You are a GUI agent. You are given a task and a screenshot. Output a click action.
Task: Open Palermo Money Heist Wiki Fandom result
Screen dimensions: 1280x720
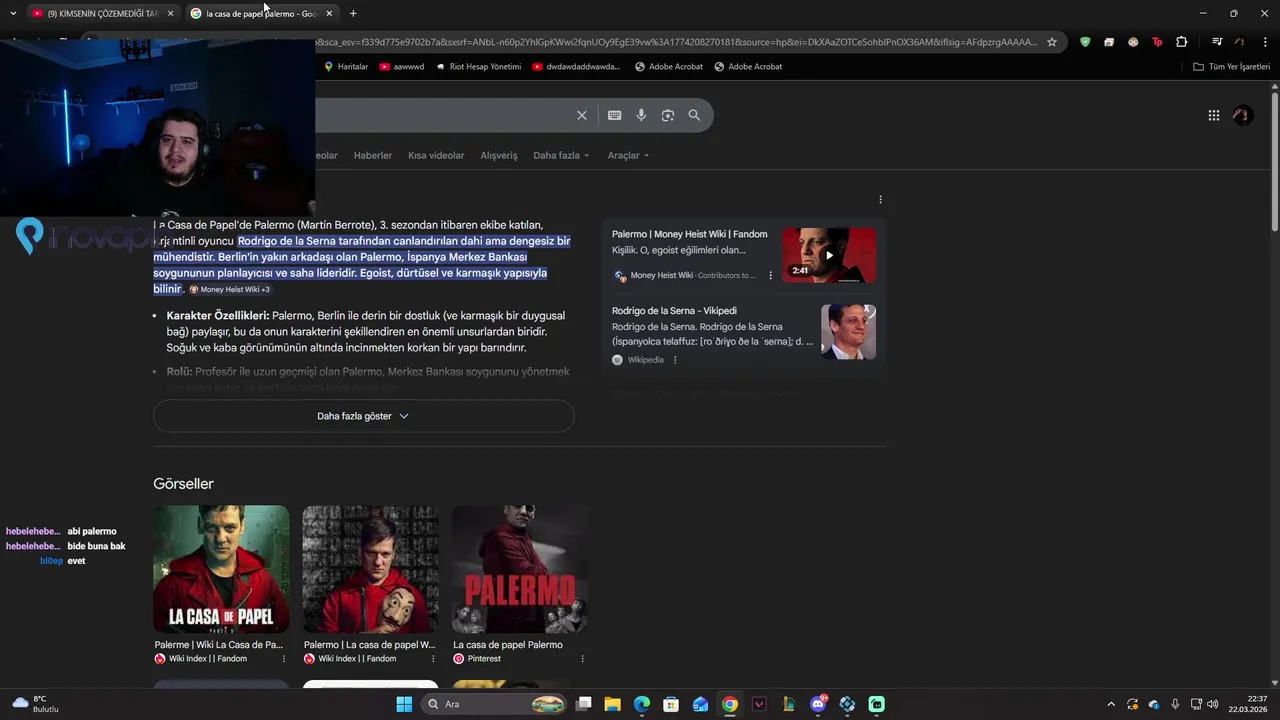690,234
